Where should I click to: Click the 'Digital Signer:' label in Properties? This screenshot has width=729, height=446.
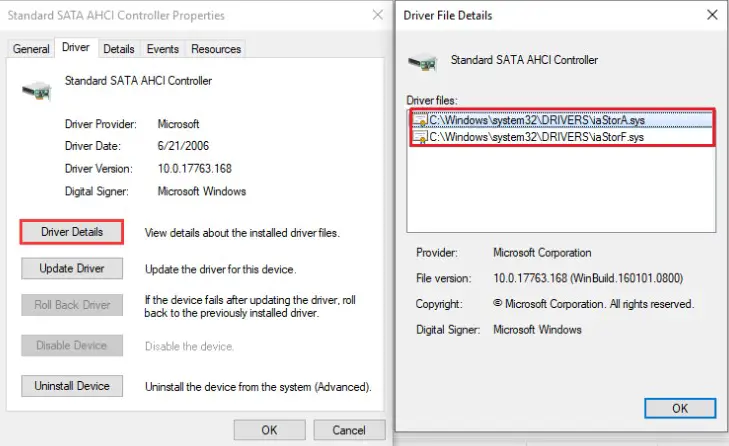(97, 191)
